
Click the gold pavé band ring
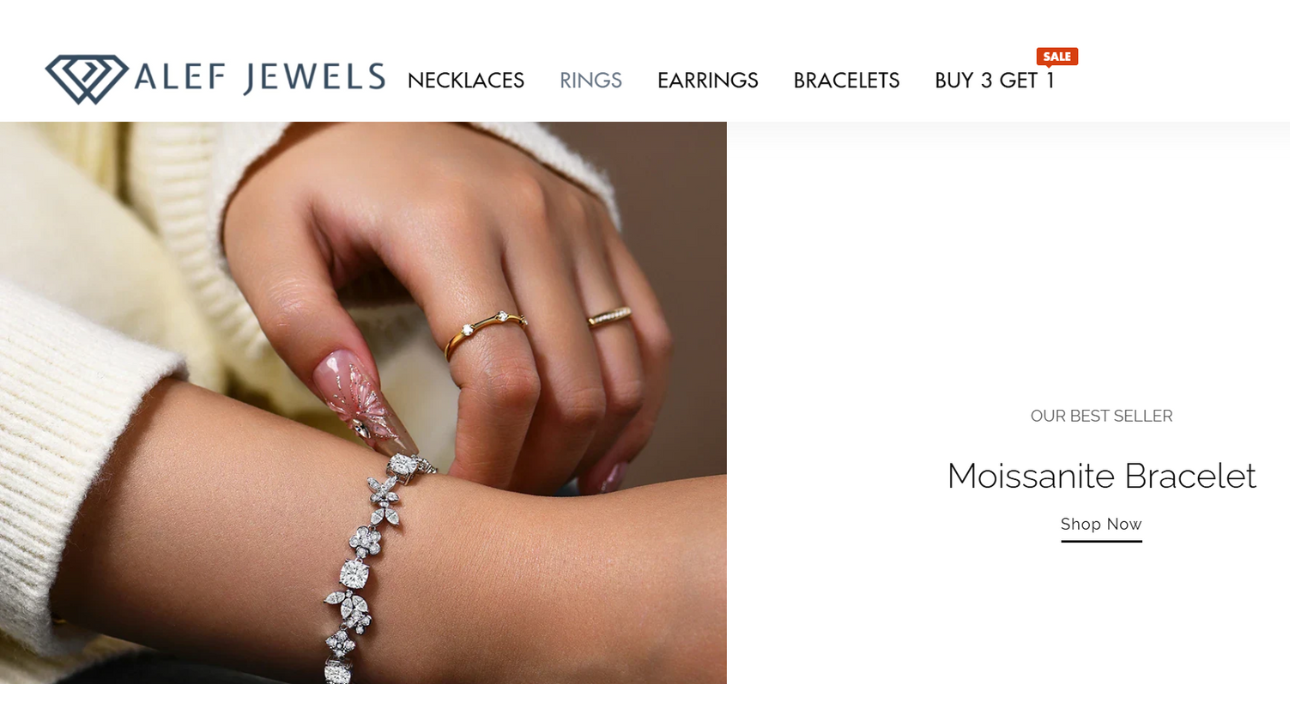[x=610, y=317]
